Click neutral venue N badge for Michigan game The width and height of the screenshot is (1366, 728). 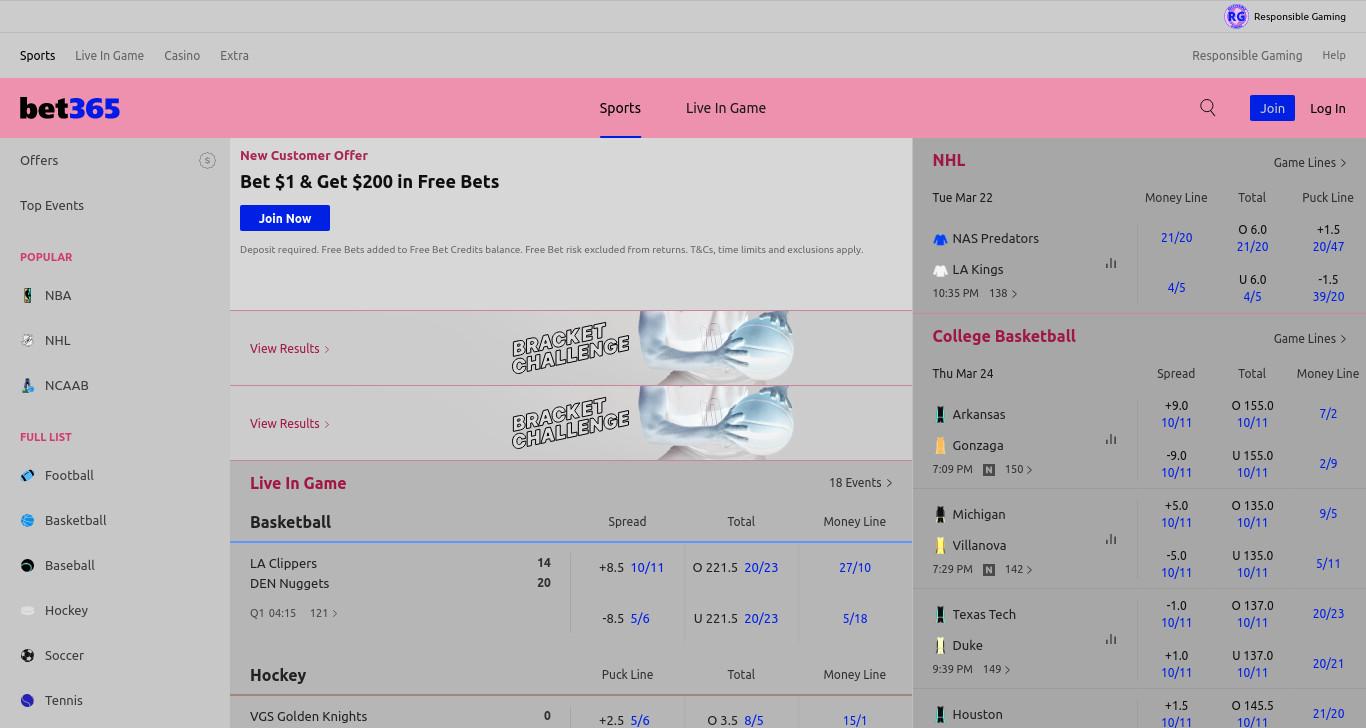click(989, 570)
